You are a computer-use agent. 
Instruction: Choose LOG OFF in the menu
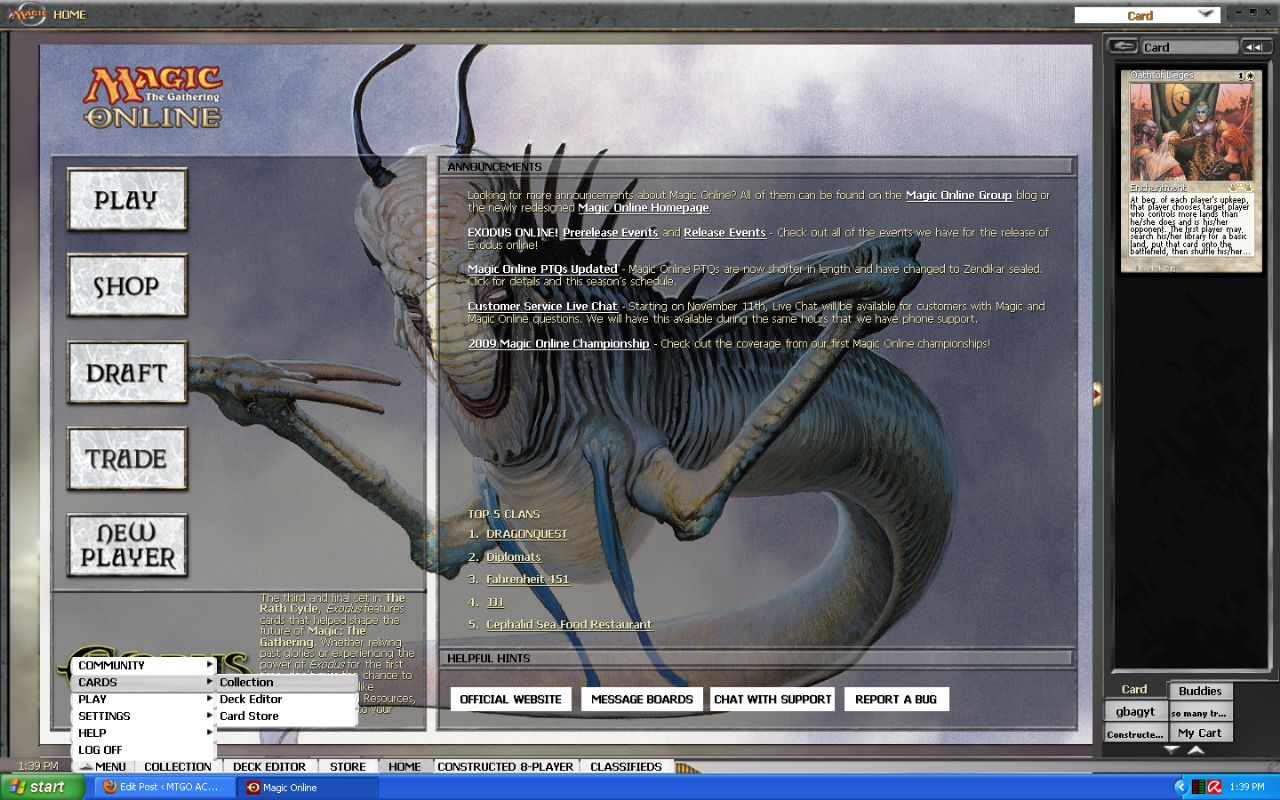click(x=100, y=750)
